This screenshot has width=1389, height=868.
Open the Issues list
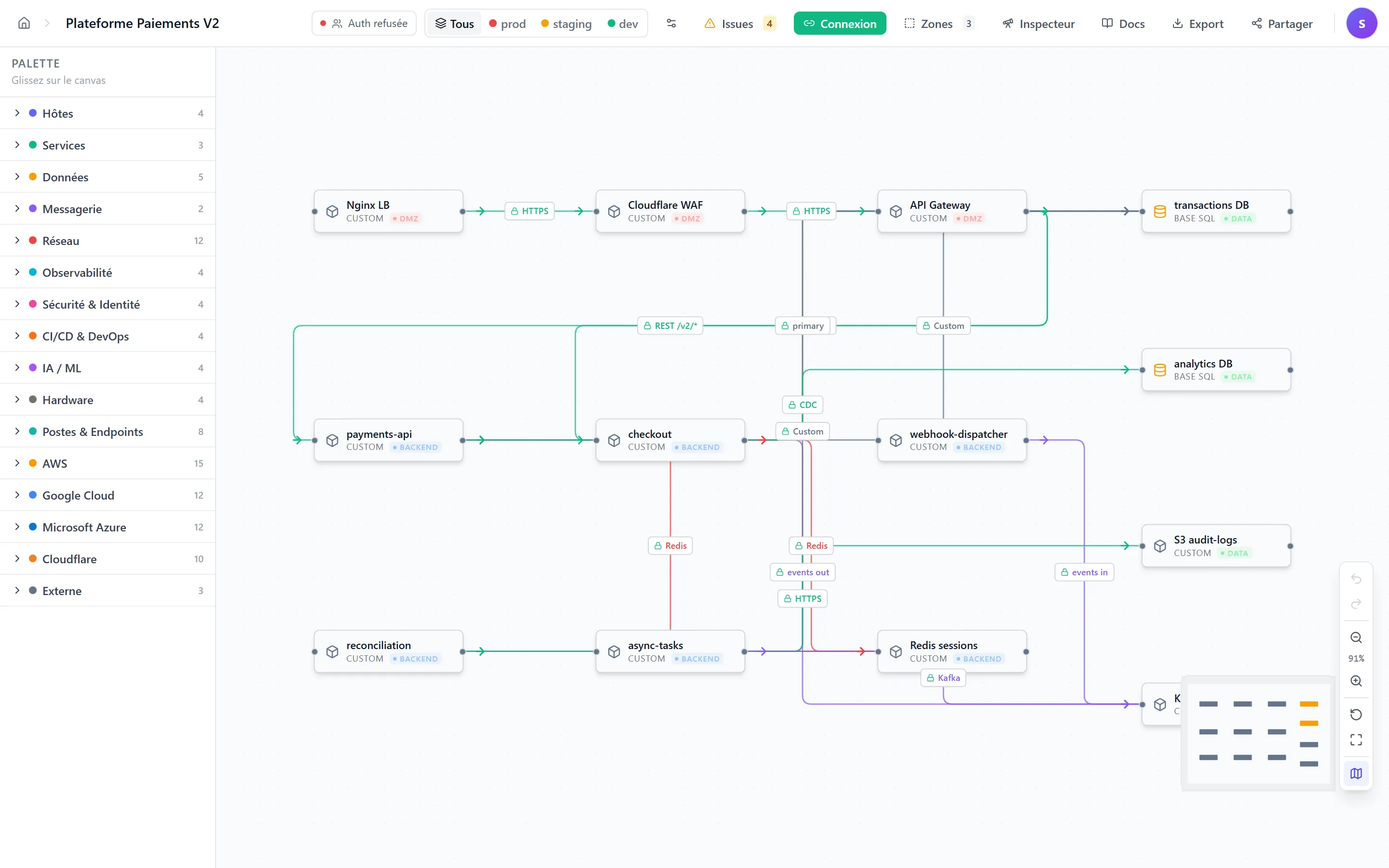tap(740, 24)
